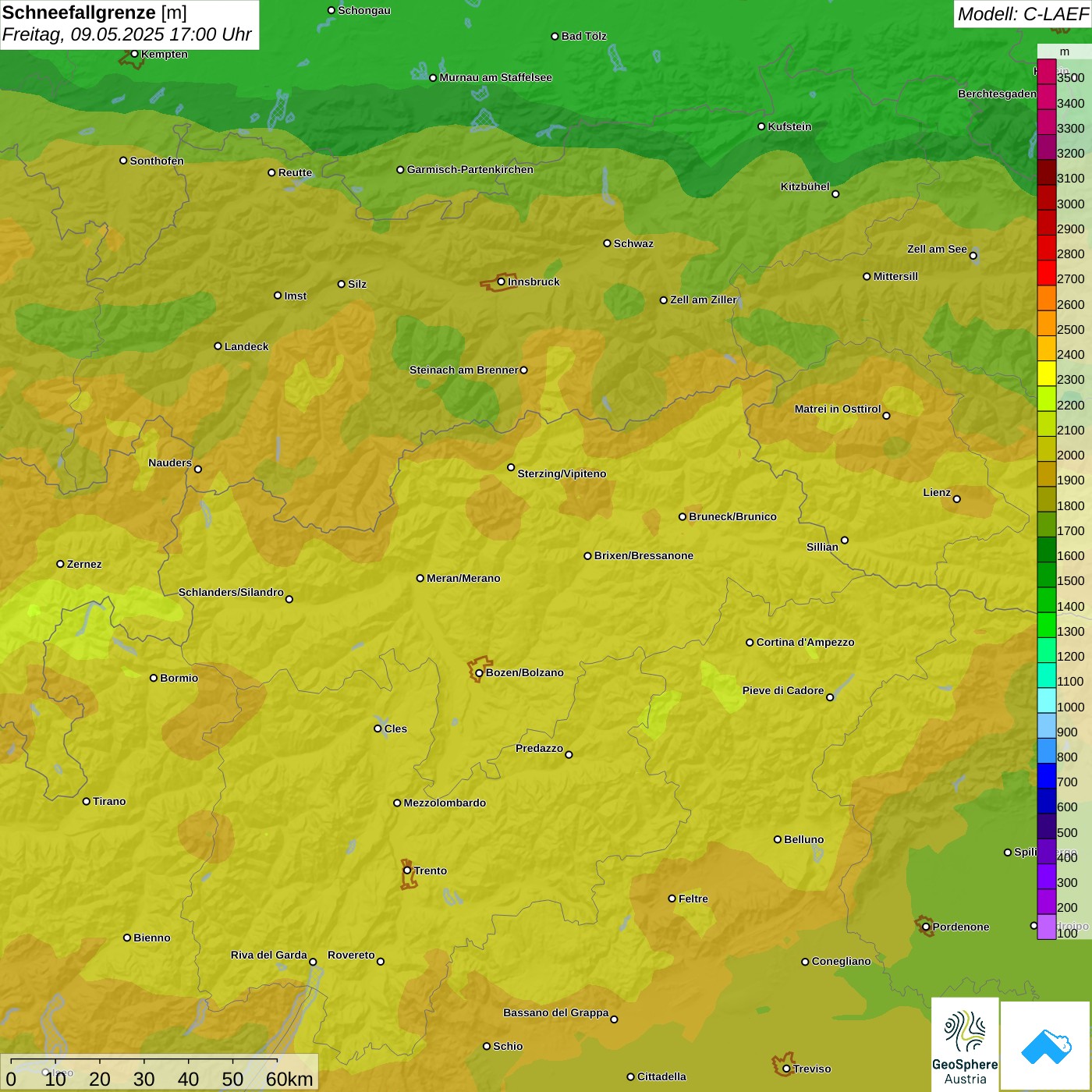Click the 1000 legend value

[1070, 707]
